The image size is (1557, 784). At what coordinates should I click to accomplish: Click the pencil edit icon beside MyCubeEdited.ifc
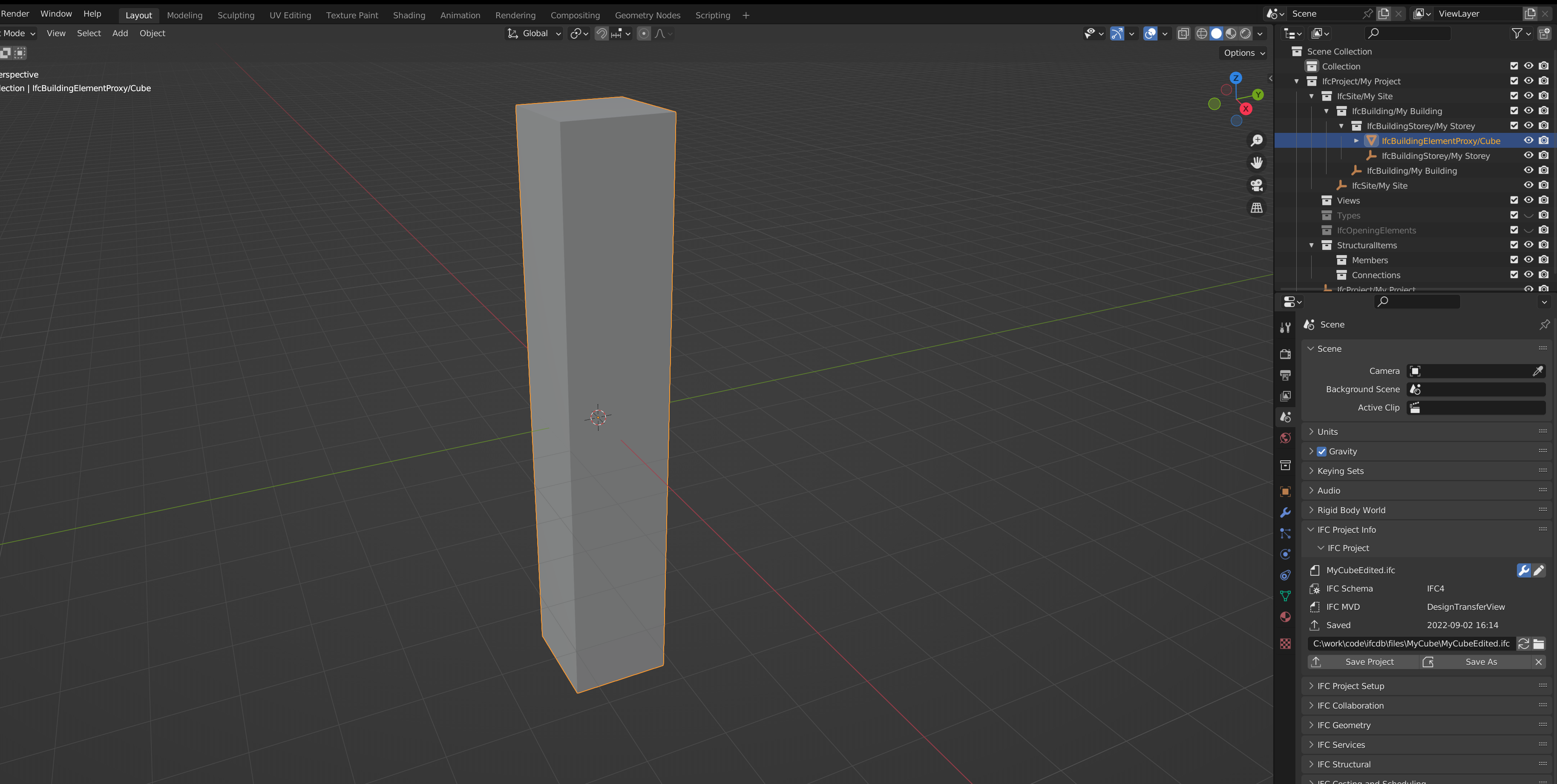[x=1539, y=570]
